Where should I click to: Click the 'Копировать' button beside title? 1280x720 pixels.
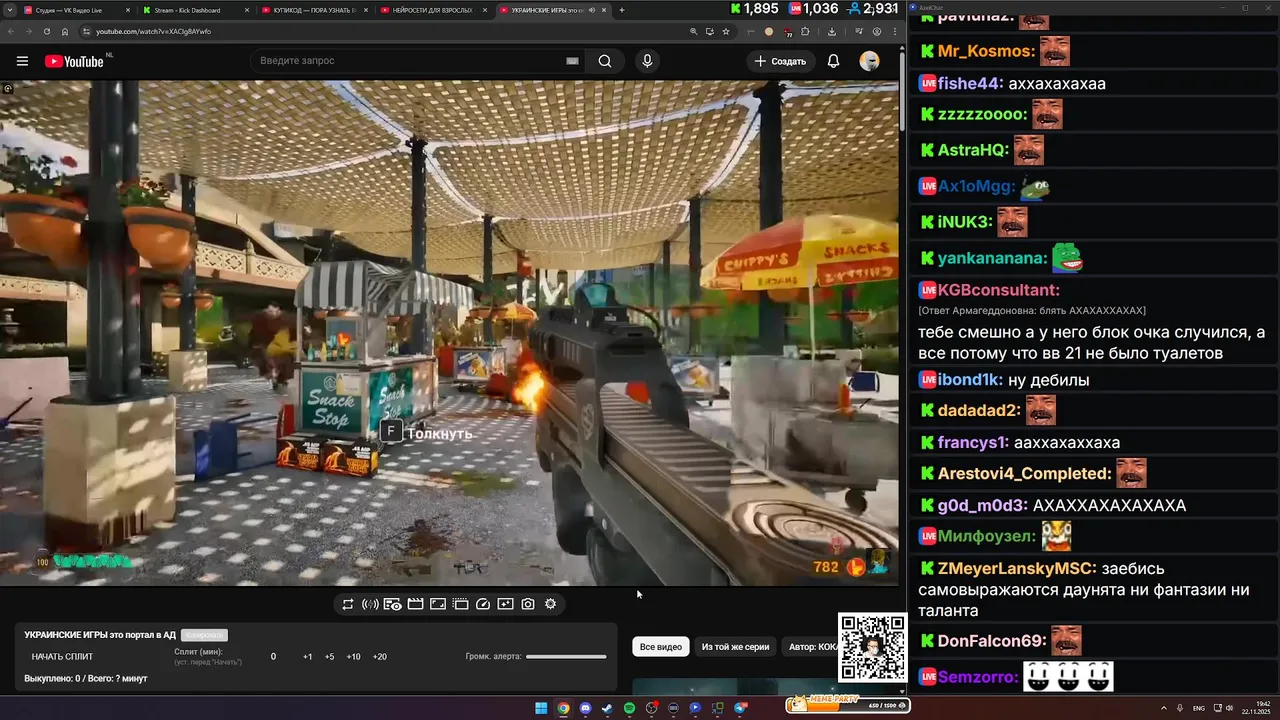tap(204, 635)
